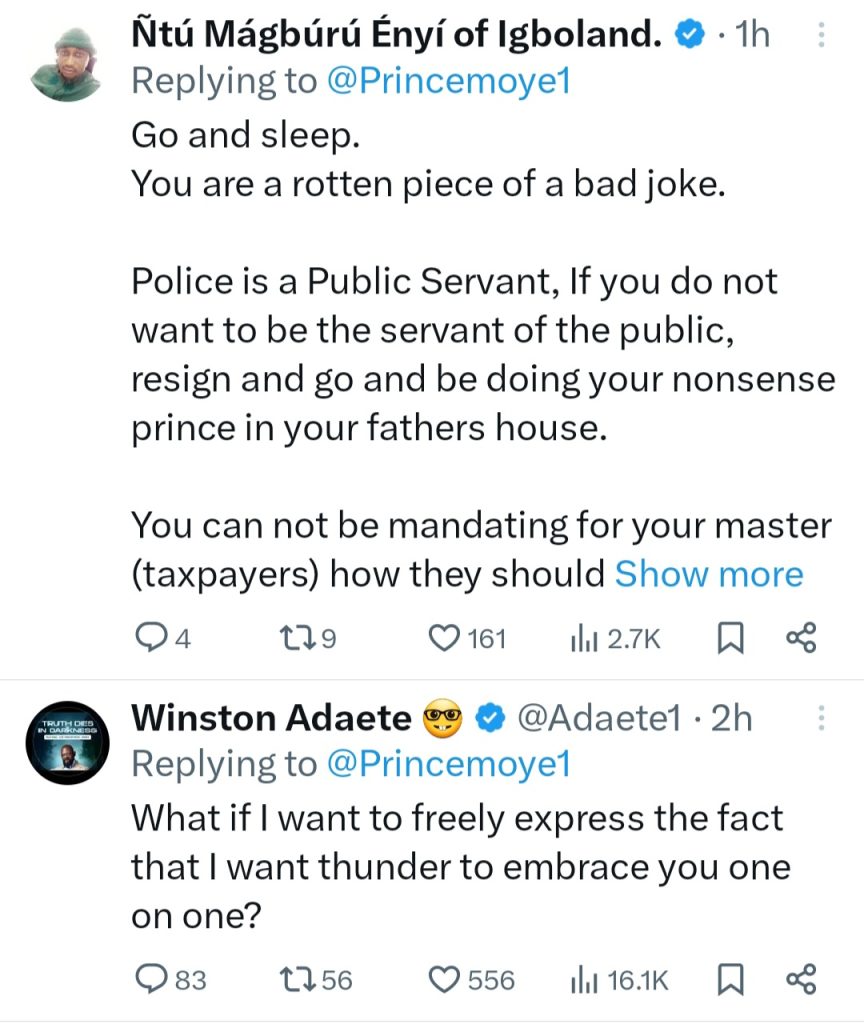Open more options for Winston Adaete tweet
Screen dimensions: 864x1024
(821, 718)
